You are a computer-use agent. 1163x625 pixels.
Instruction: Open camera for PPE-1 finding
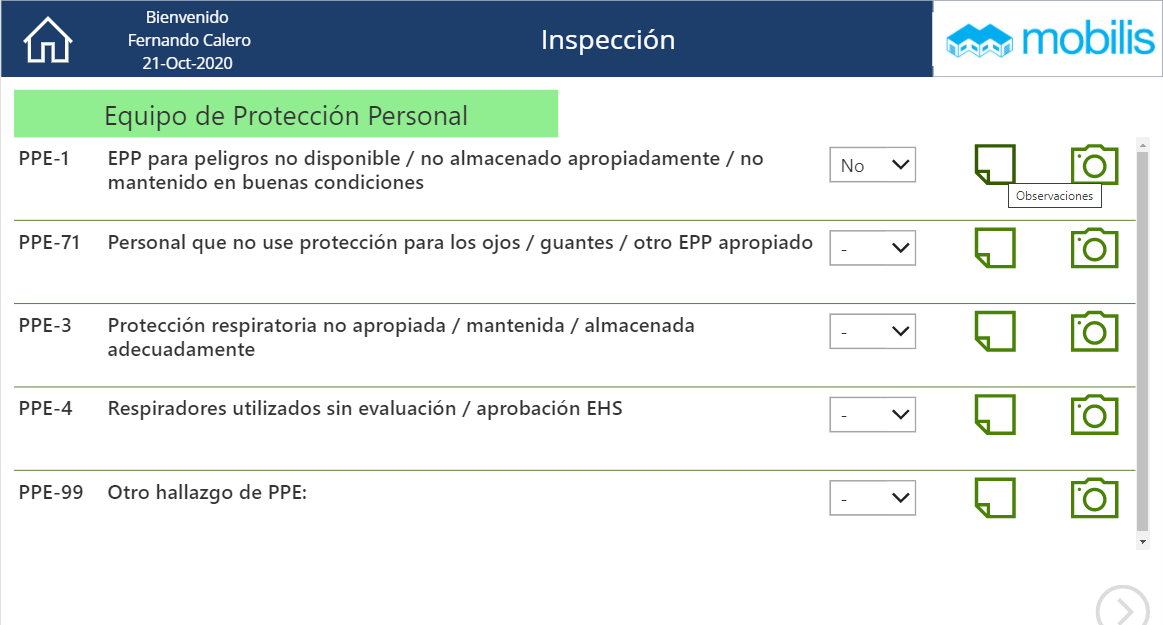pos(1094,164)
